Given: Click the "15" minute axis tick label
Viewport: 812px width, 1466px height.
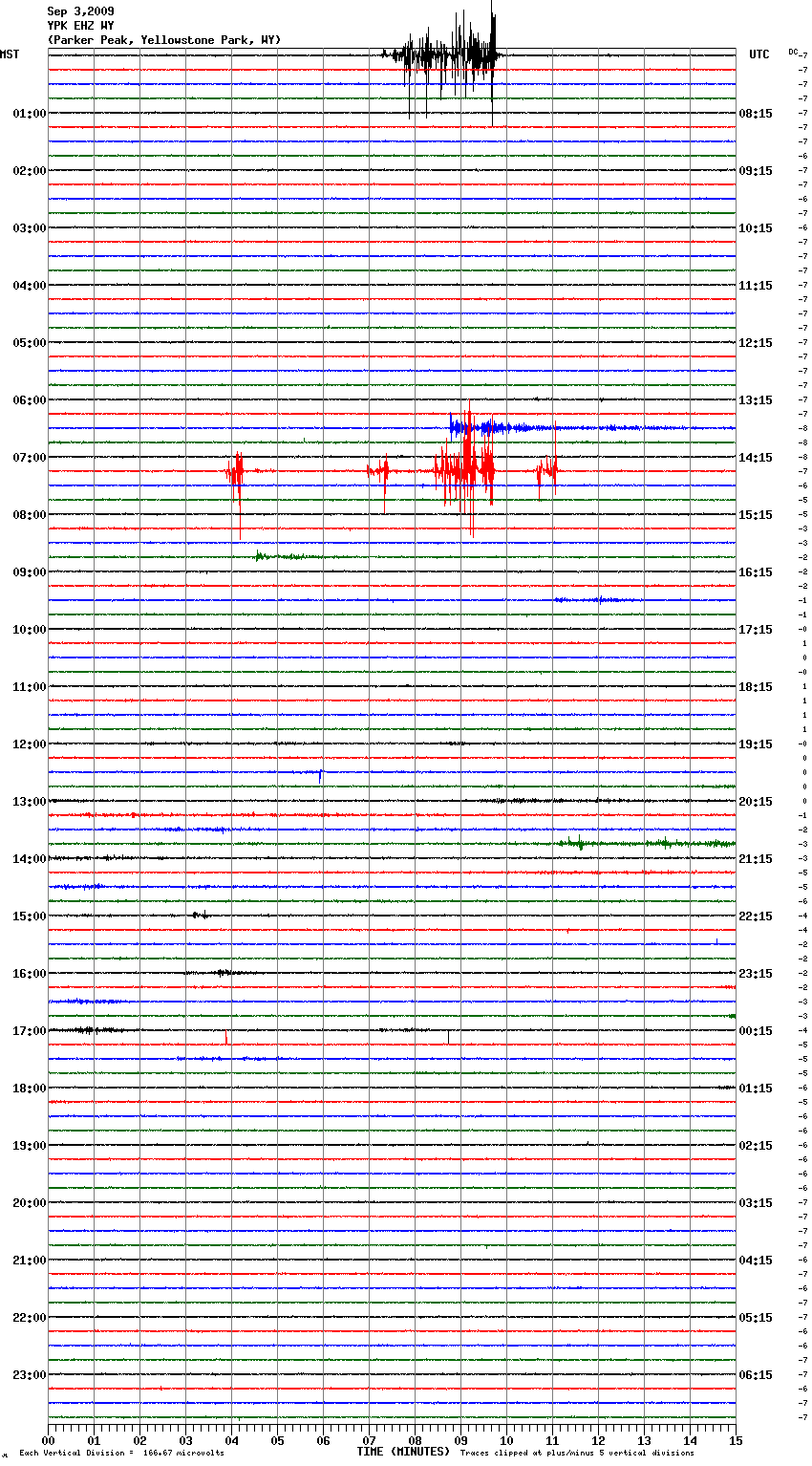Looking at the screenshot, I should (736, 1440).
